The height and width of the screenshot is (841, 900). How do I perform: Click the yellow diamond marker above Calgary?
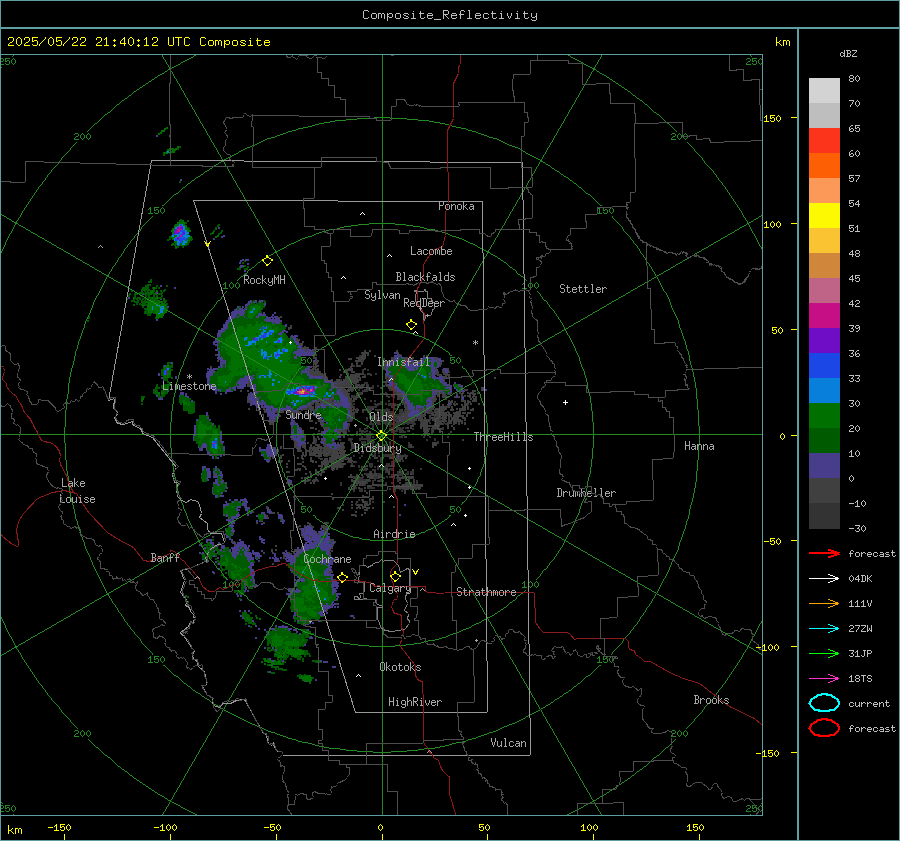395,576
